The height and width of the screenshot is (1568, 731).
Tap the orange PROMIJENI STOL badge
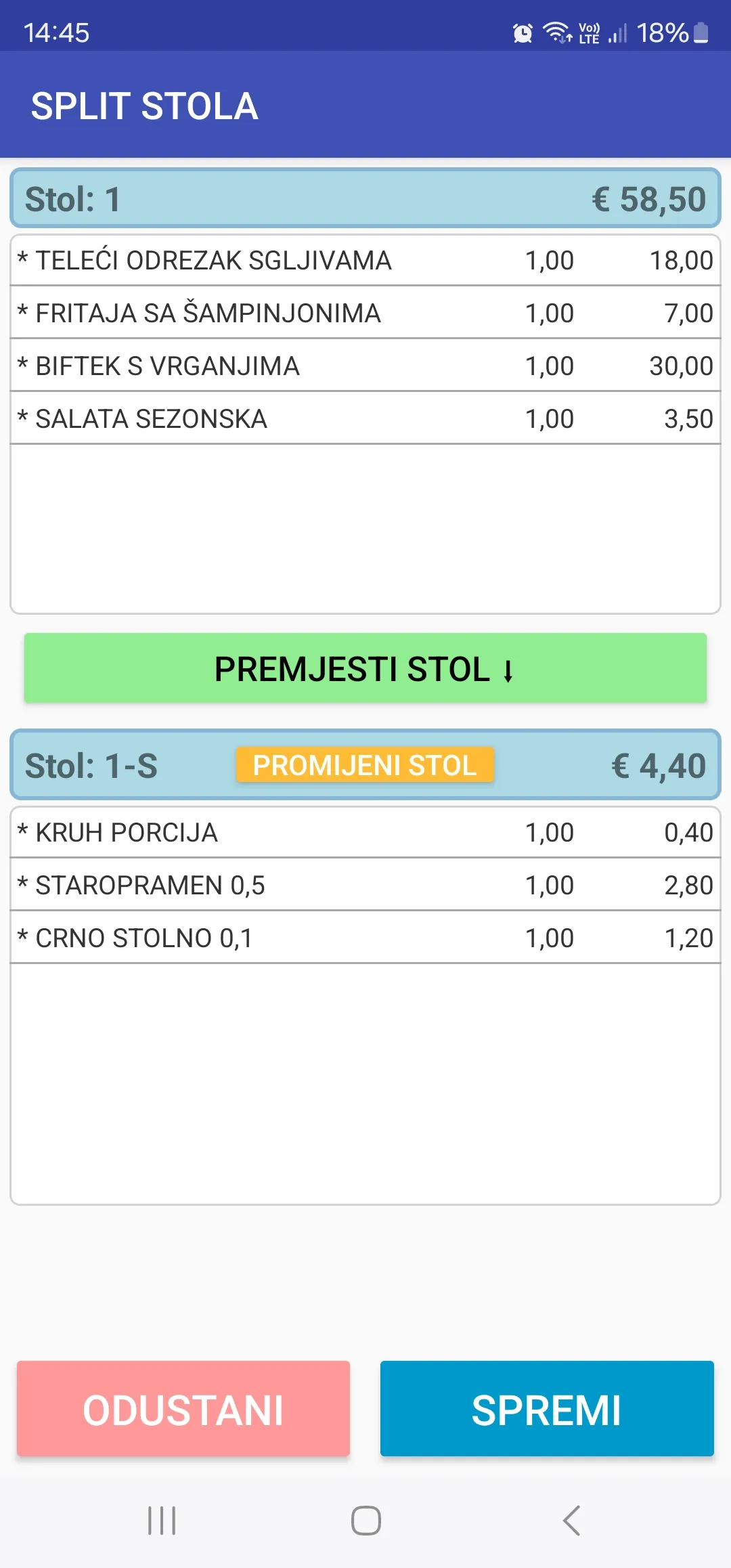coord(365,764)
